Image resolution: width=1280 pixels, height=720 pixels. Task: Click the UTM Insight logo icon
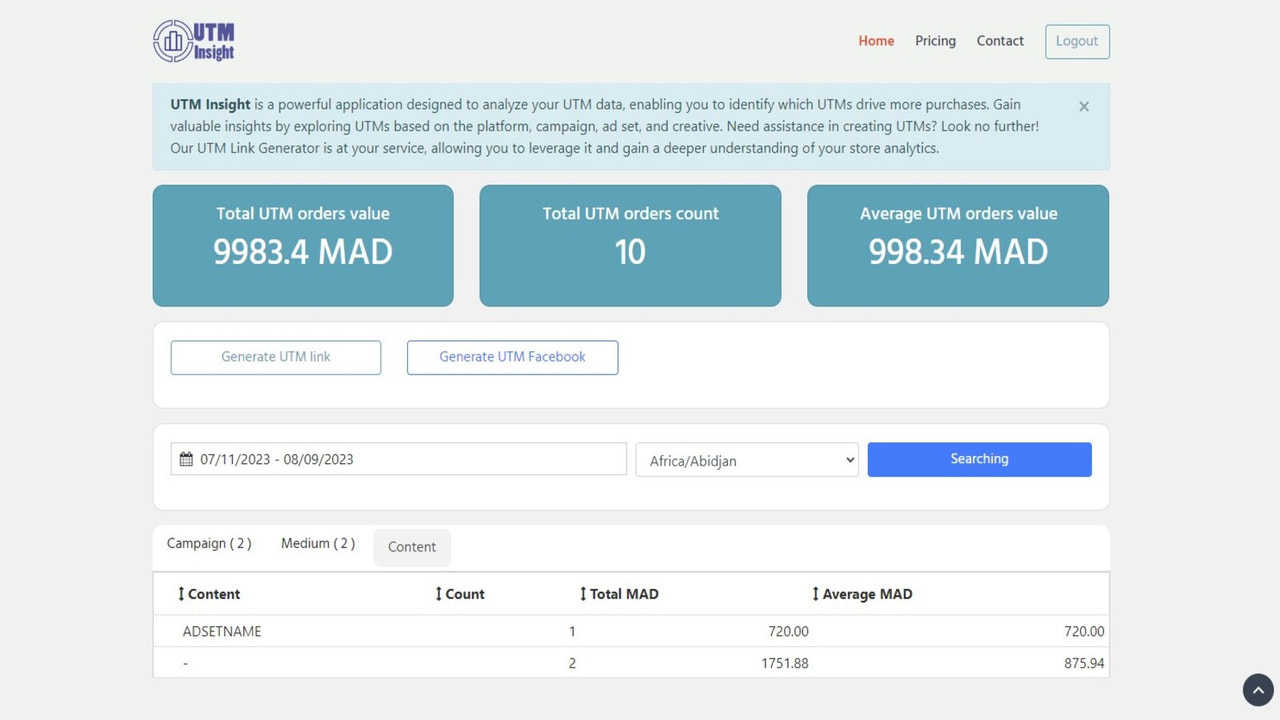[x=170, y=40]
